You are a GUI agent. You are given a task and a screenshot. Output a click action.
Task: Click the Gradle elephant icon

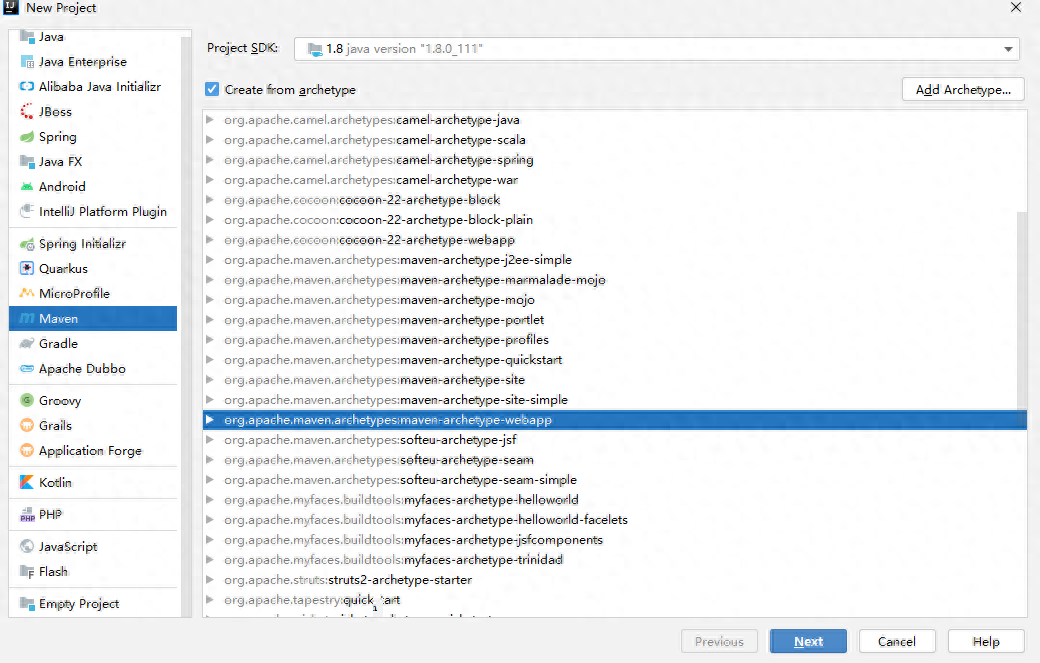(27, 343)
